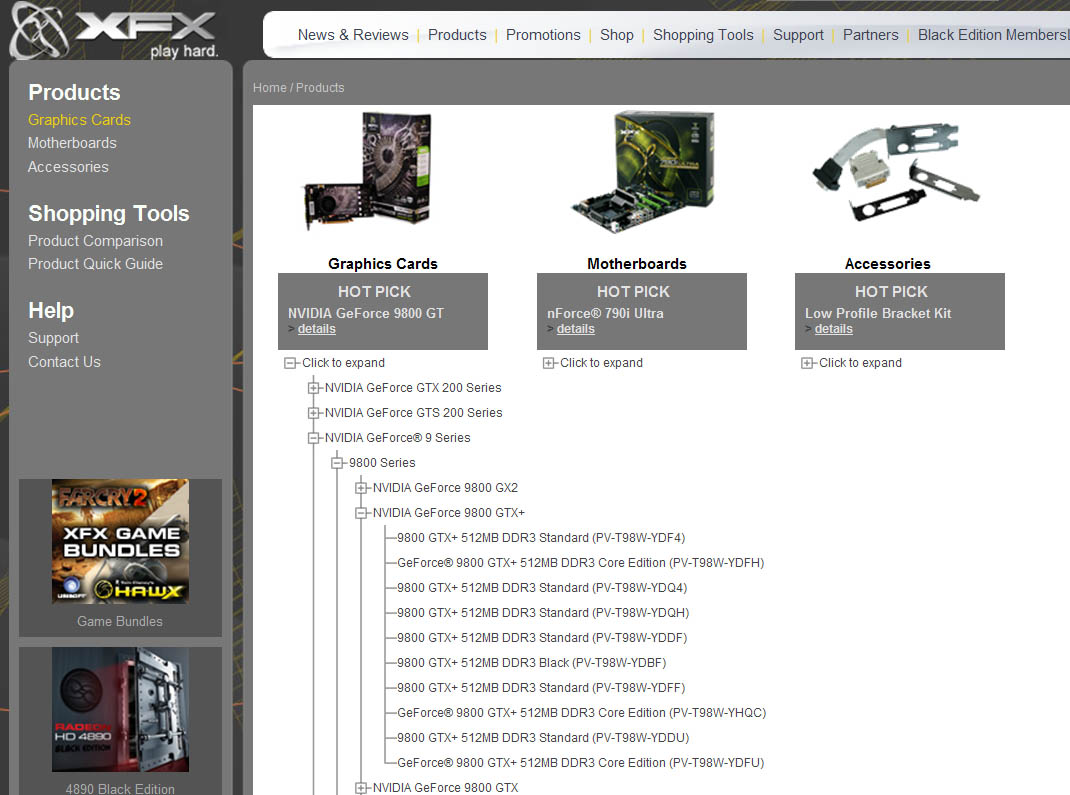1070x795 pixels.
Task: Click the Graphics Cards heading above Hot Pick
Action: 383,264
